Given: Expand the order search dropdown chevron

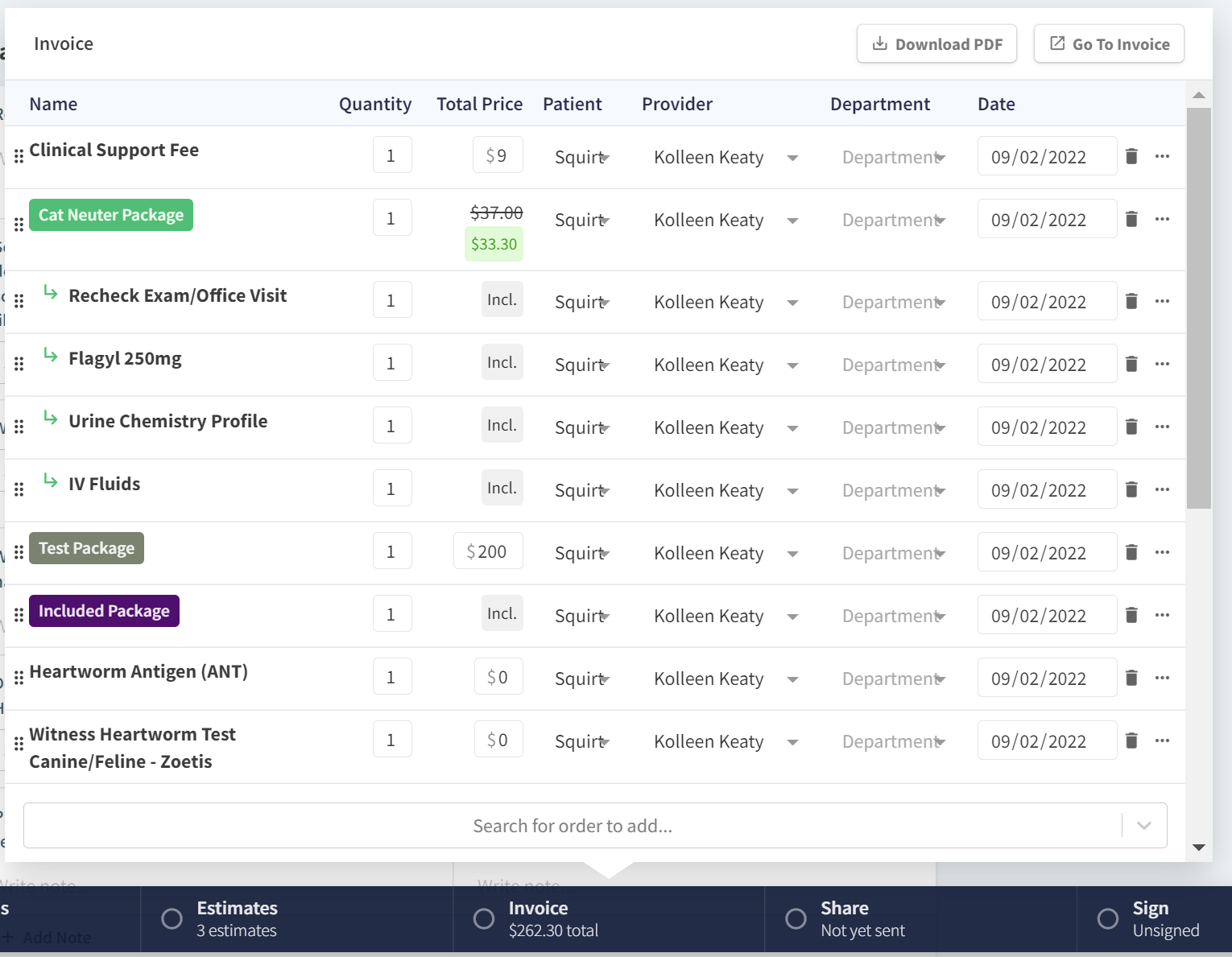Looking at the screenshot, I should tap(1143, 825).
